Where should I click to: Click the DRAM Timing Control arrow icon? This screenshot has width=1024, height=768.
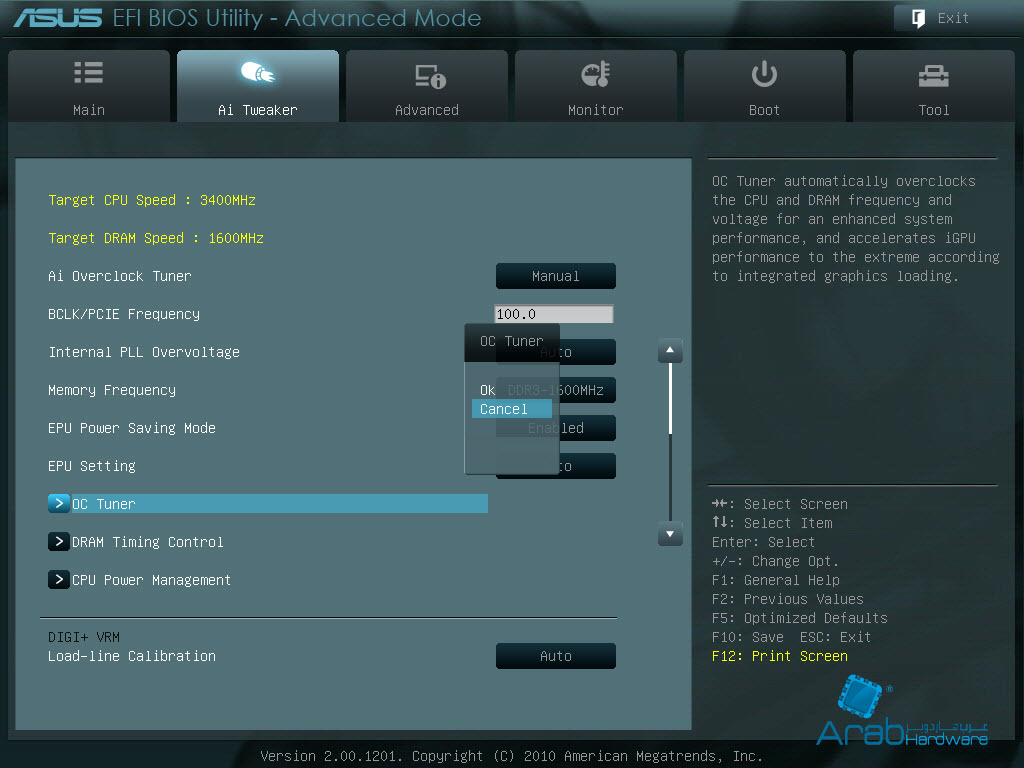click(59, 541)
